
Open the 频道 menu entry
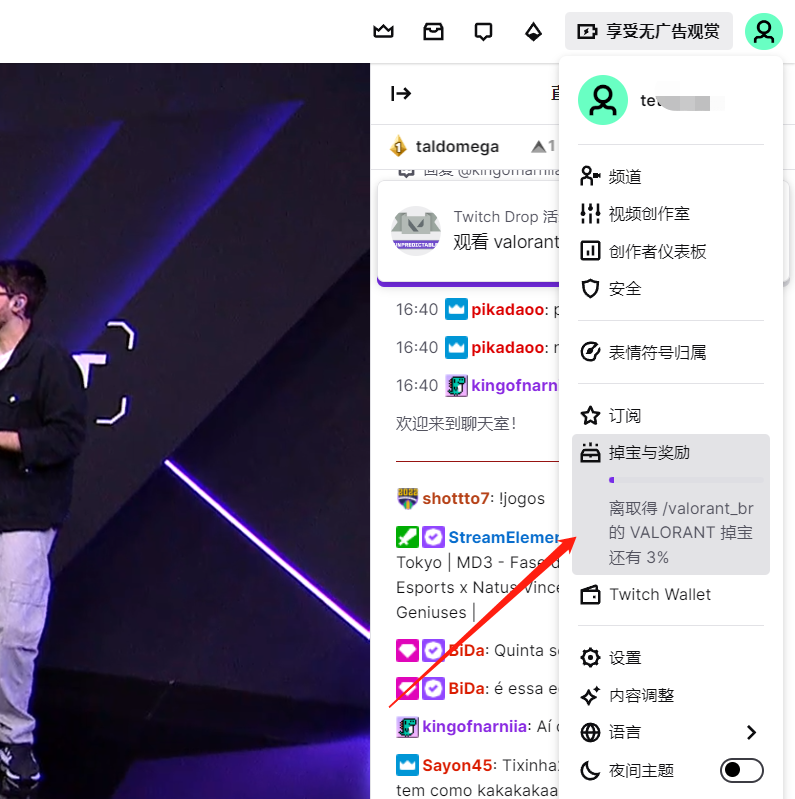[x=671, y=176]
